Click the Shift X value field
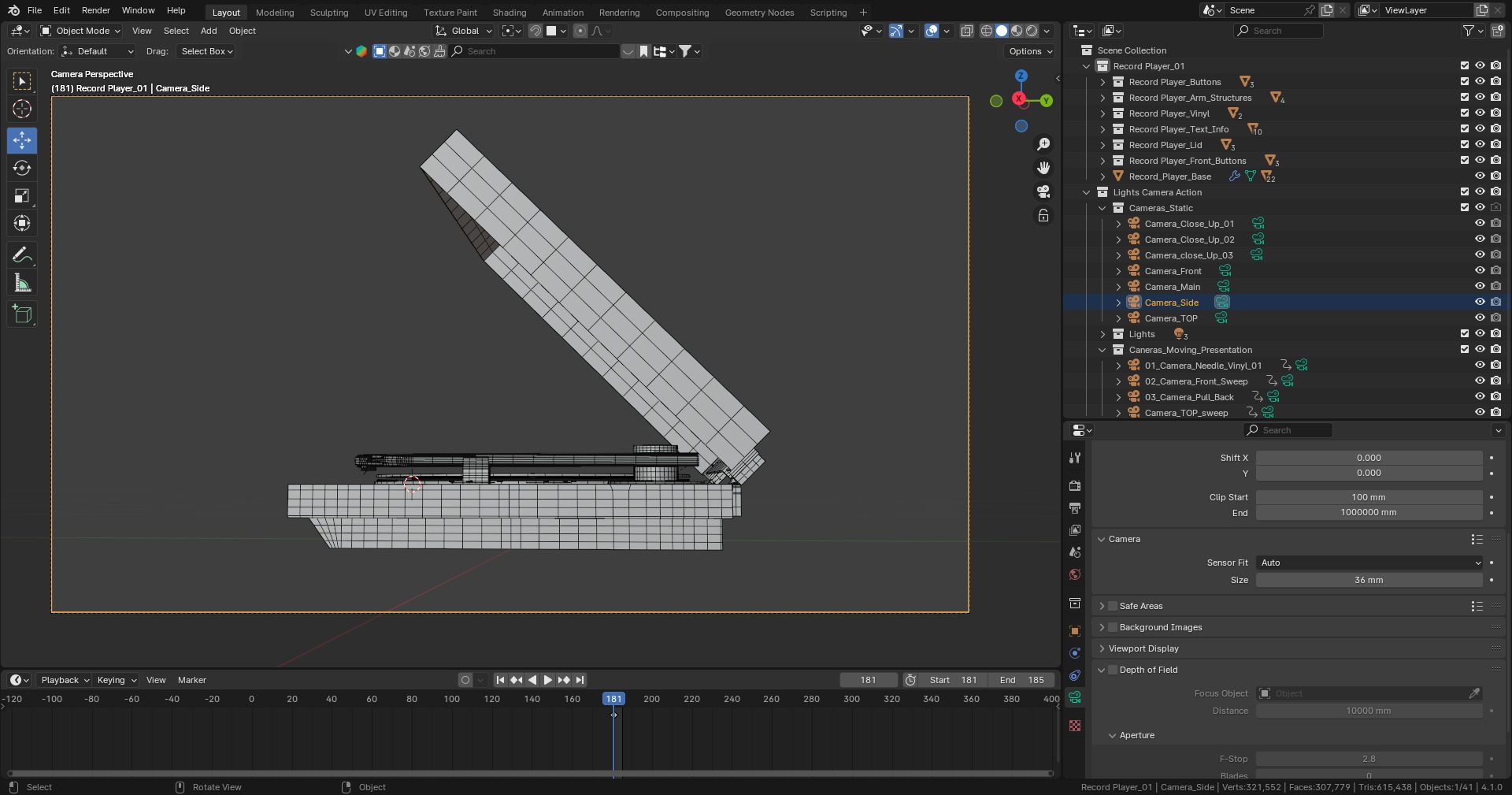Screen dimensions: 1512x795 pyautogui.click(x=1369, y=458)
